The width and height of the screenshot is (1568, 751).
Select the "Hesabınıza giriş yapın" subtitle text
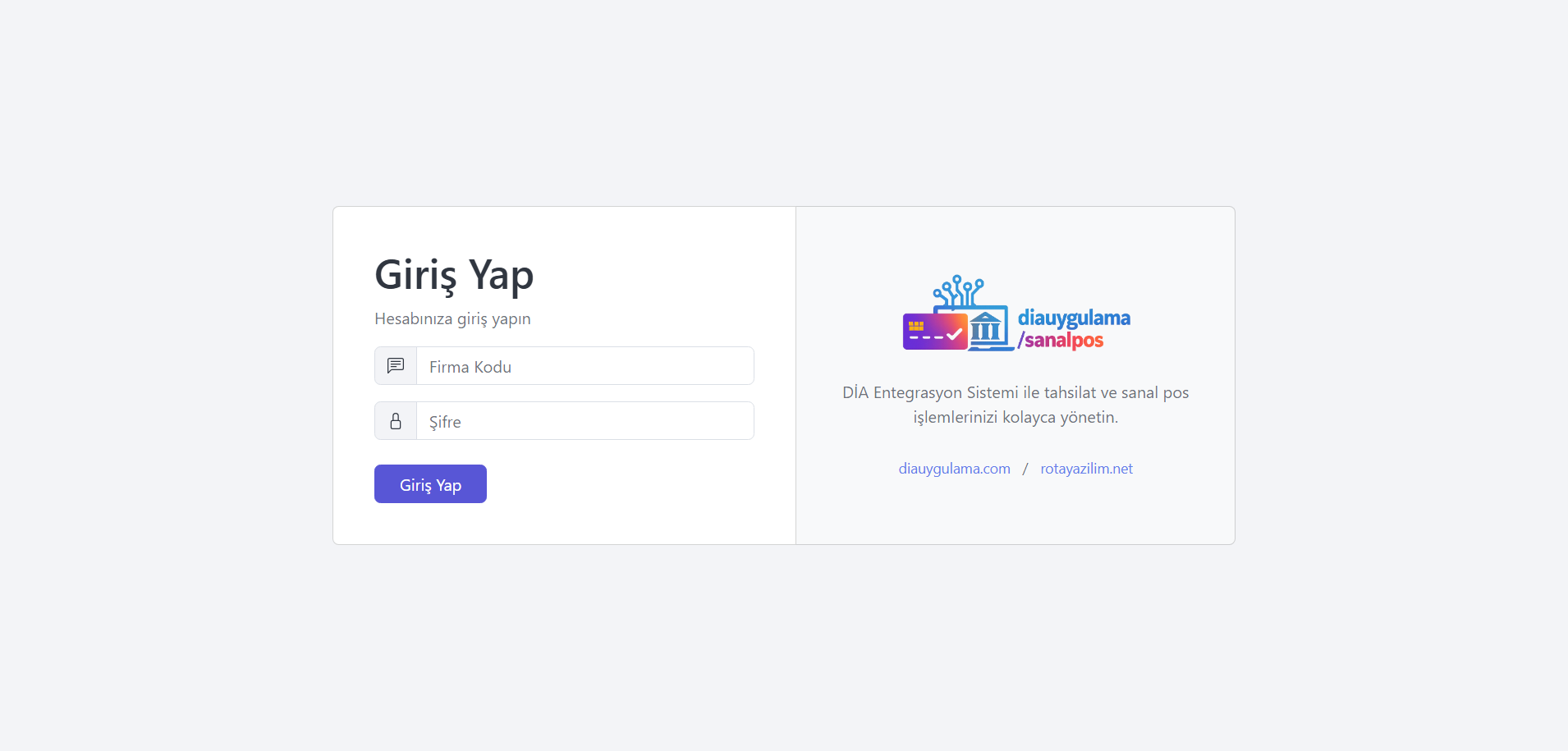[452, 318]
